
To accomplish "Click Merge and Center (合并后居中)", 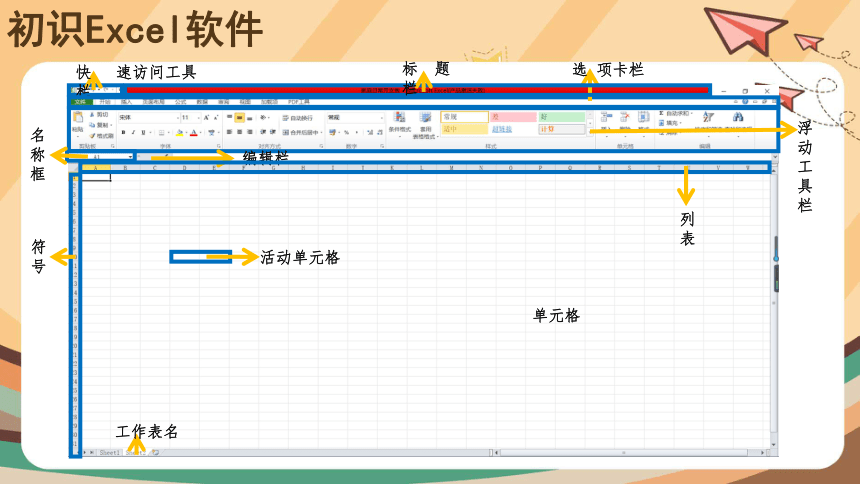I will click(x=299, y=132).
